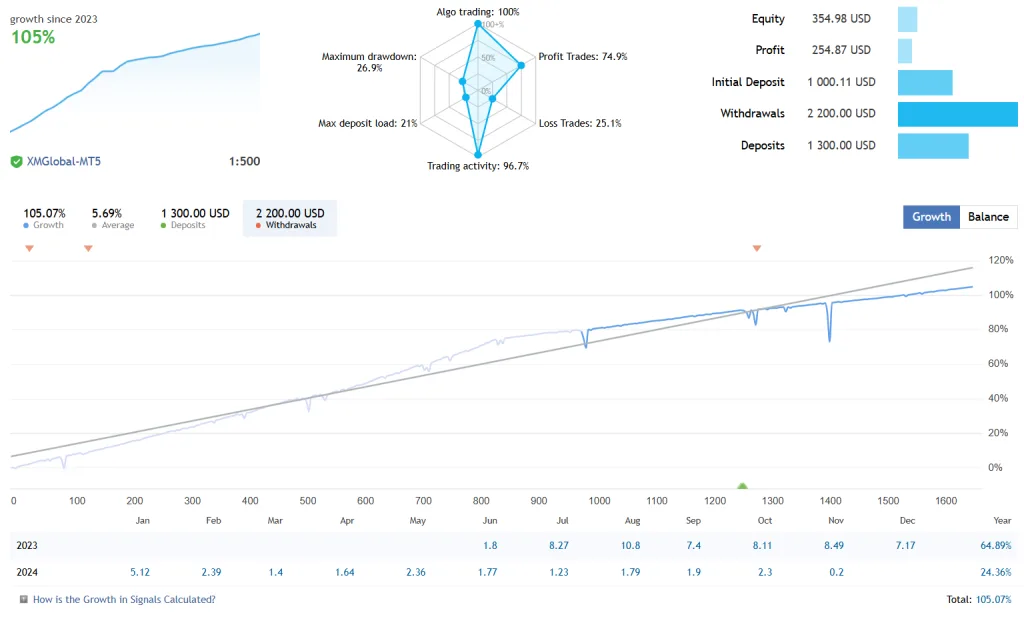The width and height of the screenshot is (1024, 617).
Task: Click the 2023 yearly total 64.89%
Action: [995, 545]
